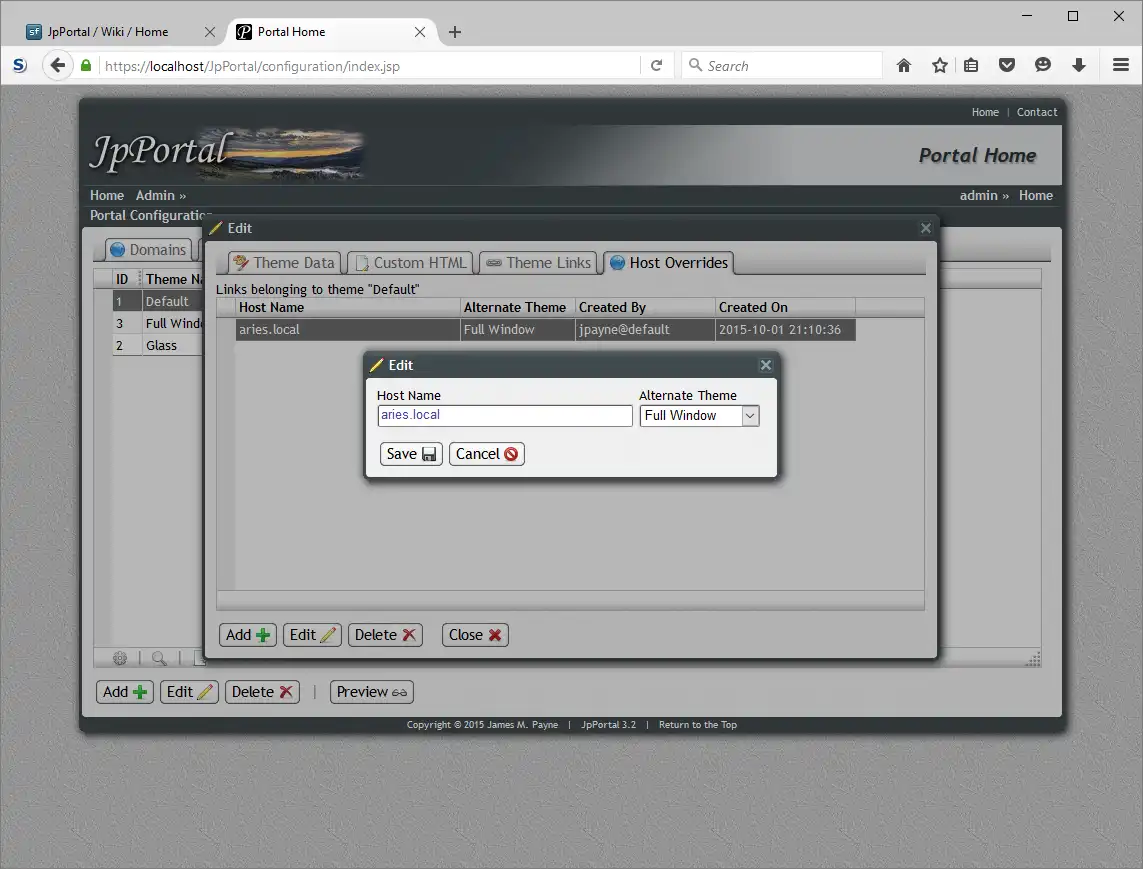Reload the page with refresh icon

tap(656, 66)
